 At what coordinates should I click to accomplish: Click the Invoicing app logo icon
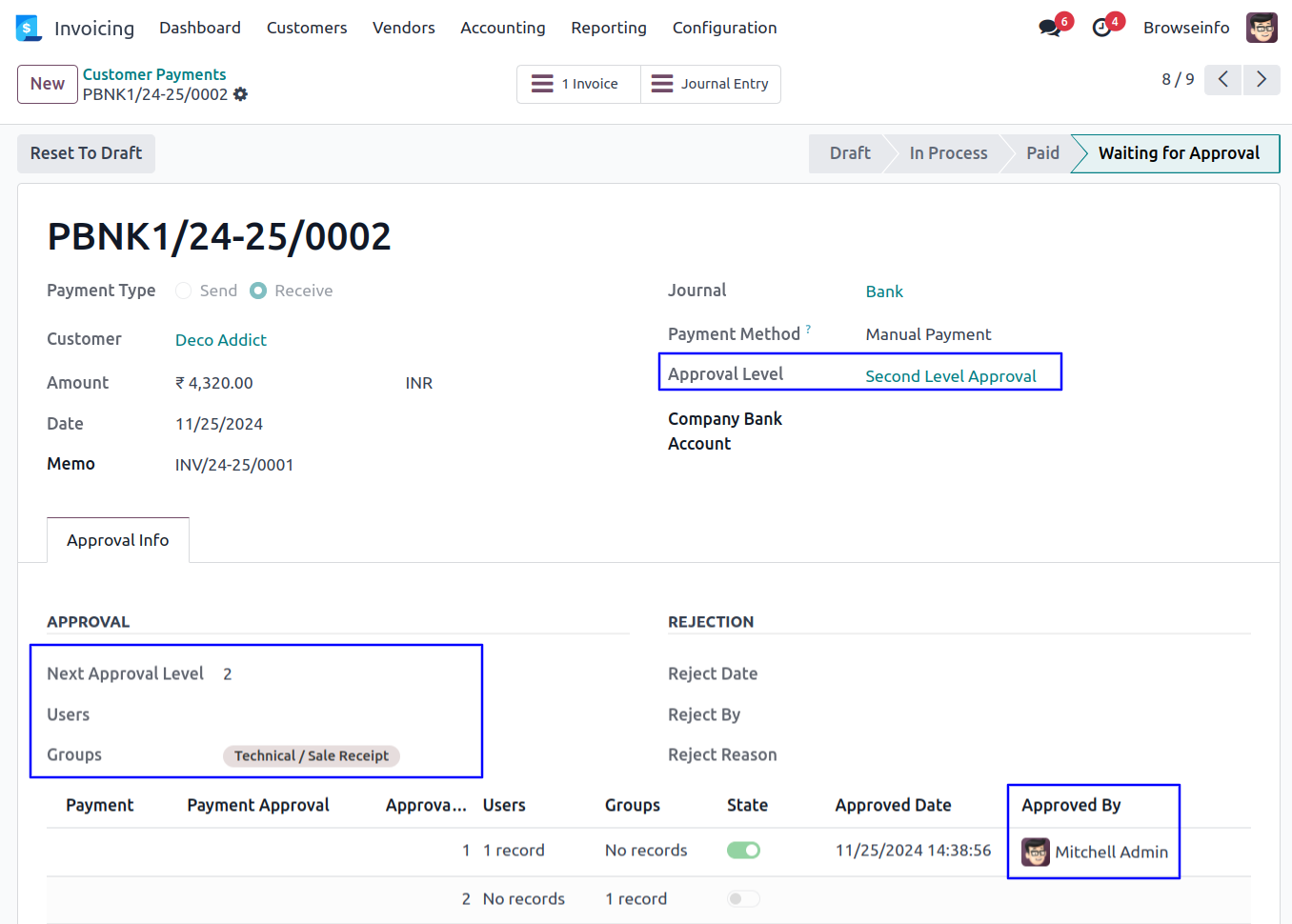(29, 28)
